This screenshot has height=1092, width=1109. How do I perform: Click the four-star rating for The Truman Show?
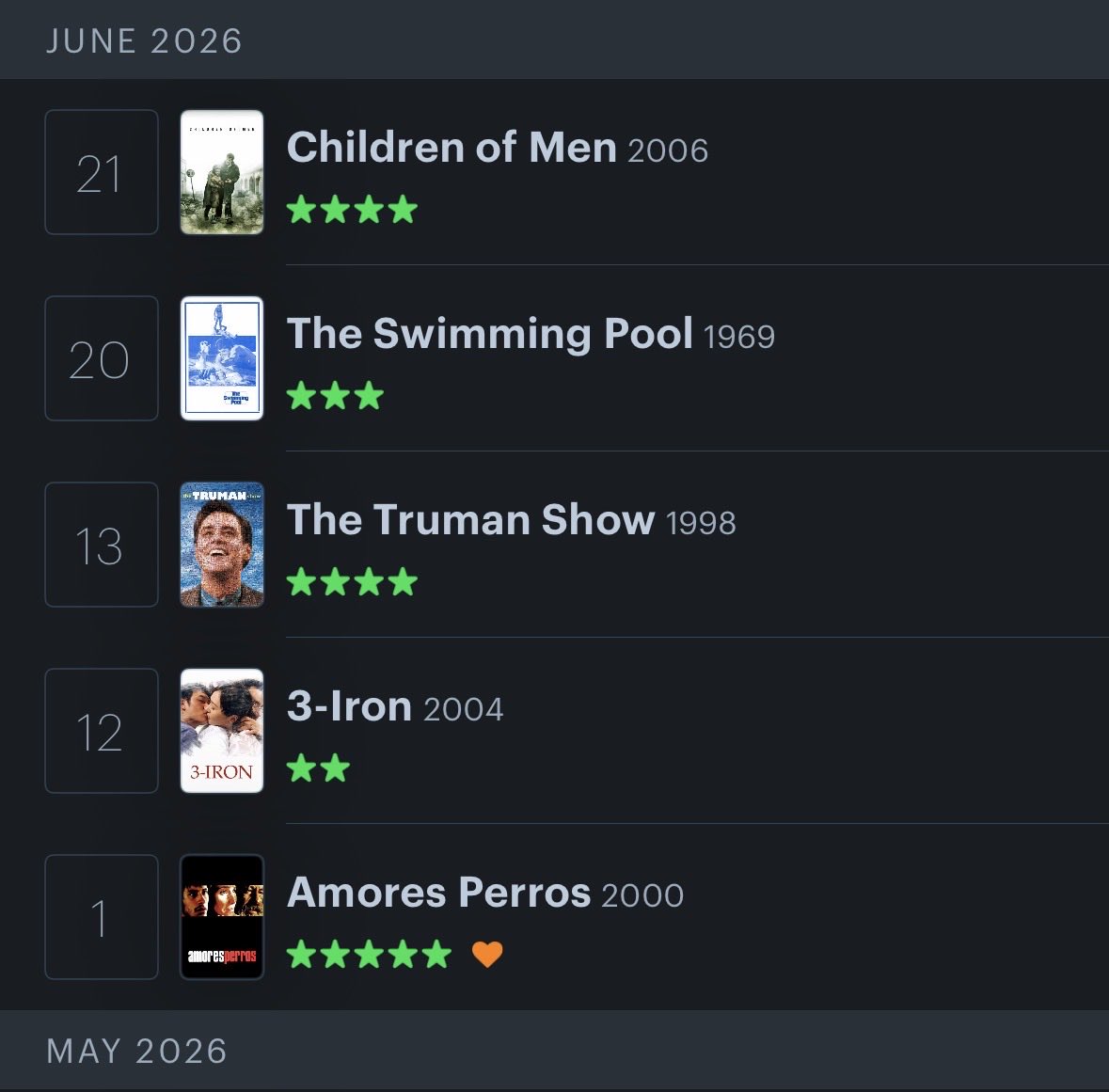352,582
